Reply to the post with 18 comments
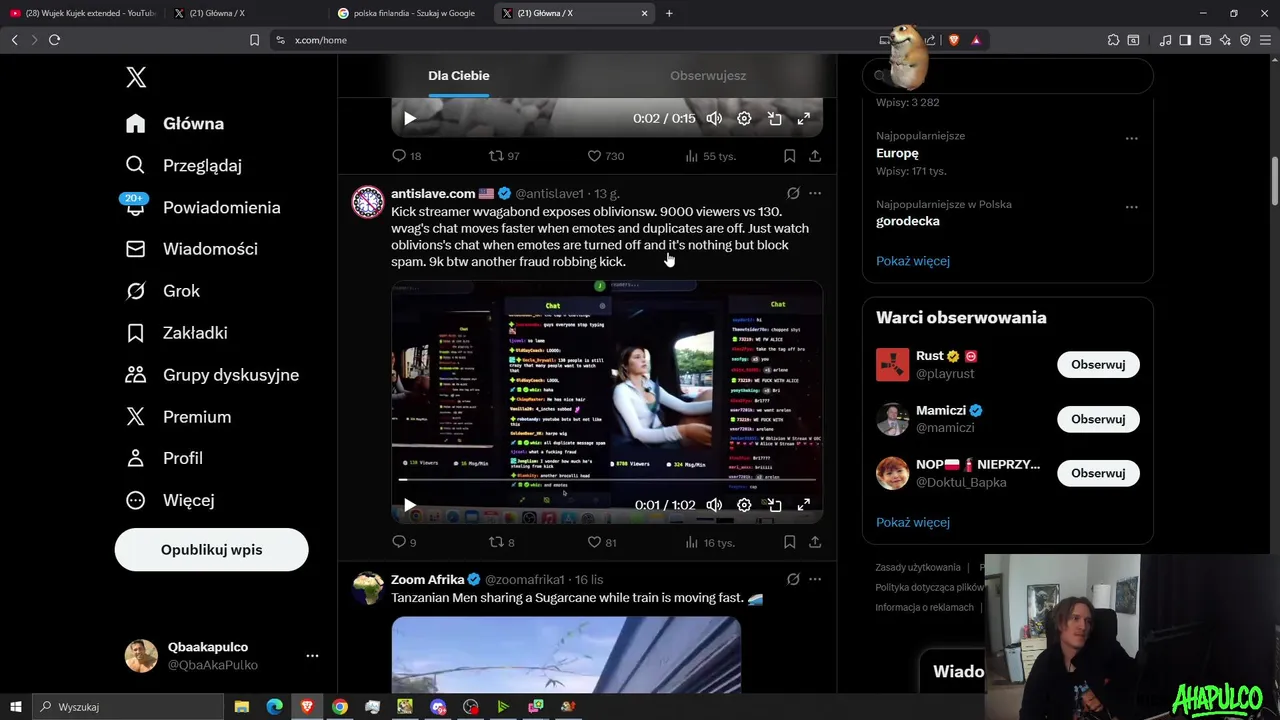 (406, 156)
